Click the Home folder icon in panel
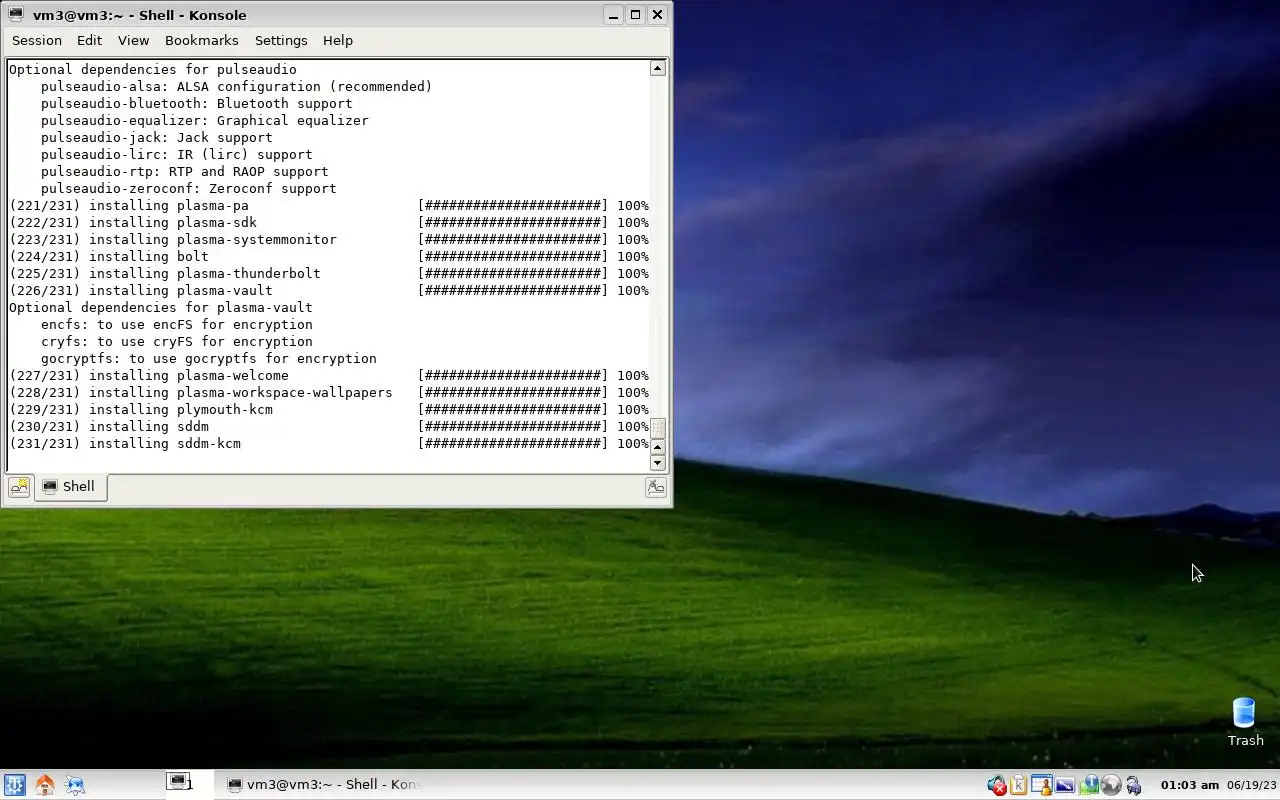Viewport: 1280px width, 800px height. (x=44, y=785)
